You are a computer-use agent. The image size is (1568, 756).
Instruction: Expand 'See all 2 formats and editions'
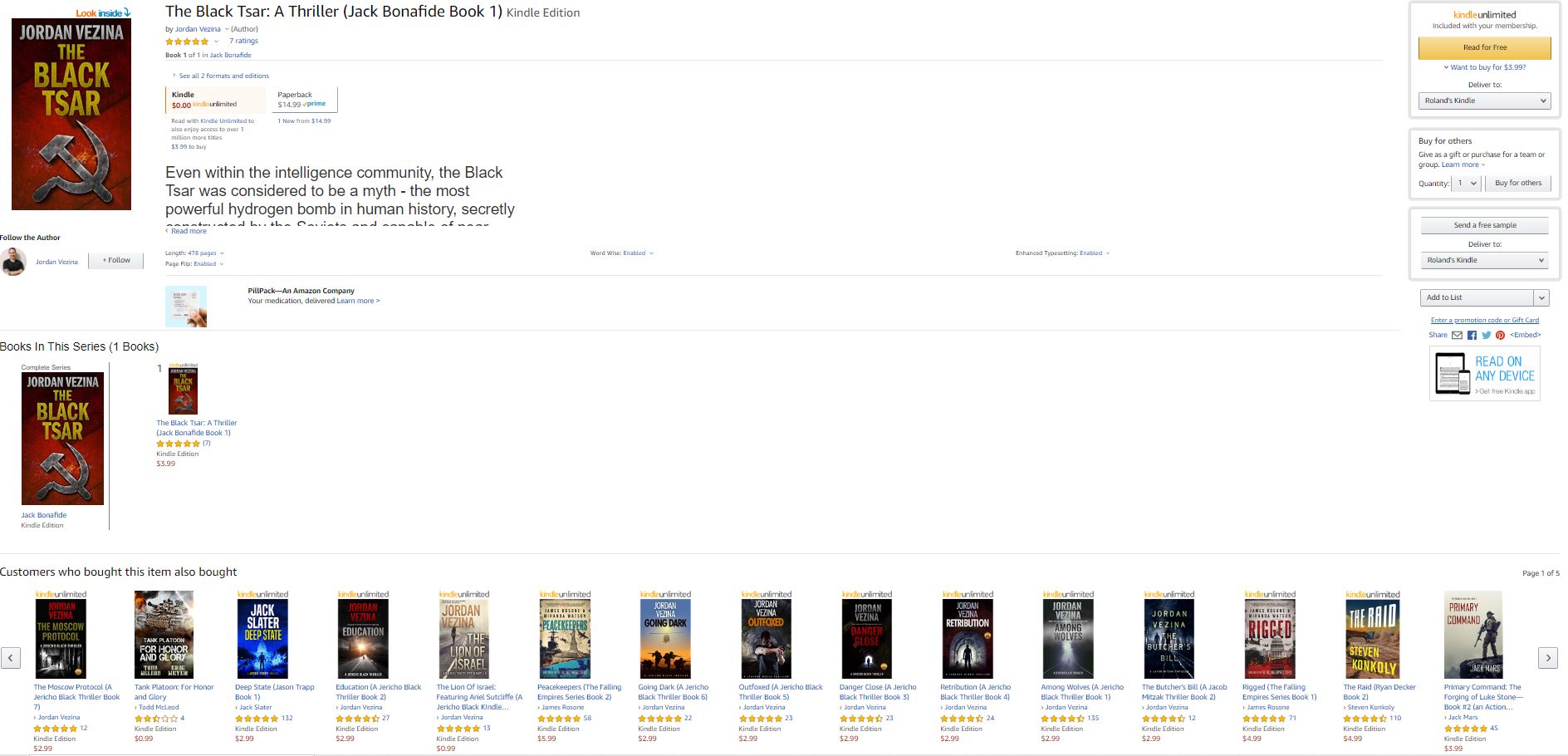[x=223, y=76]
